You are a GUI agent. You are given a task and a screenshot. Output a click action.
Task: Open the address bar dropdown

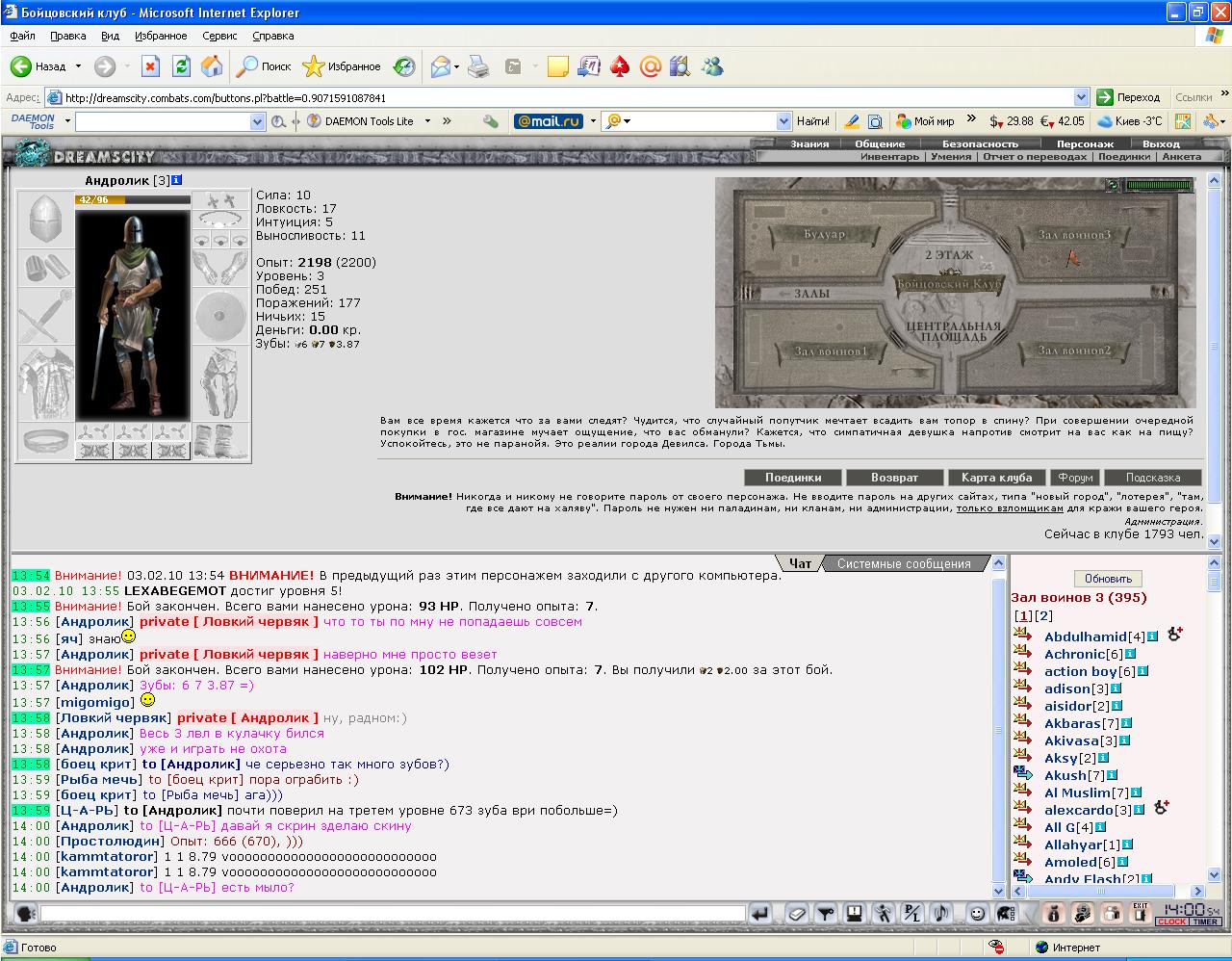click(x=1081, y=97)
